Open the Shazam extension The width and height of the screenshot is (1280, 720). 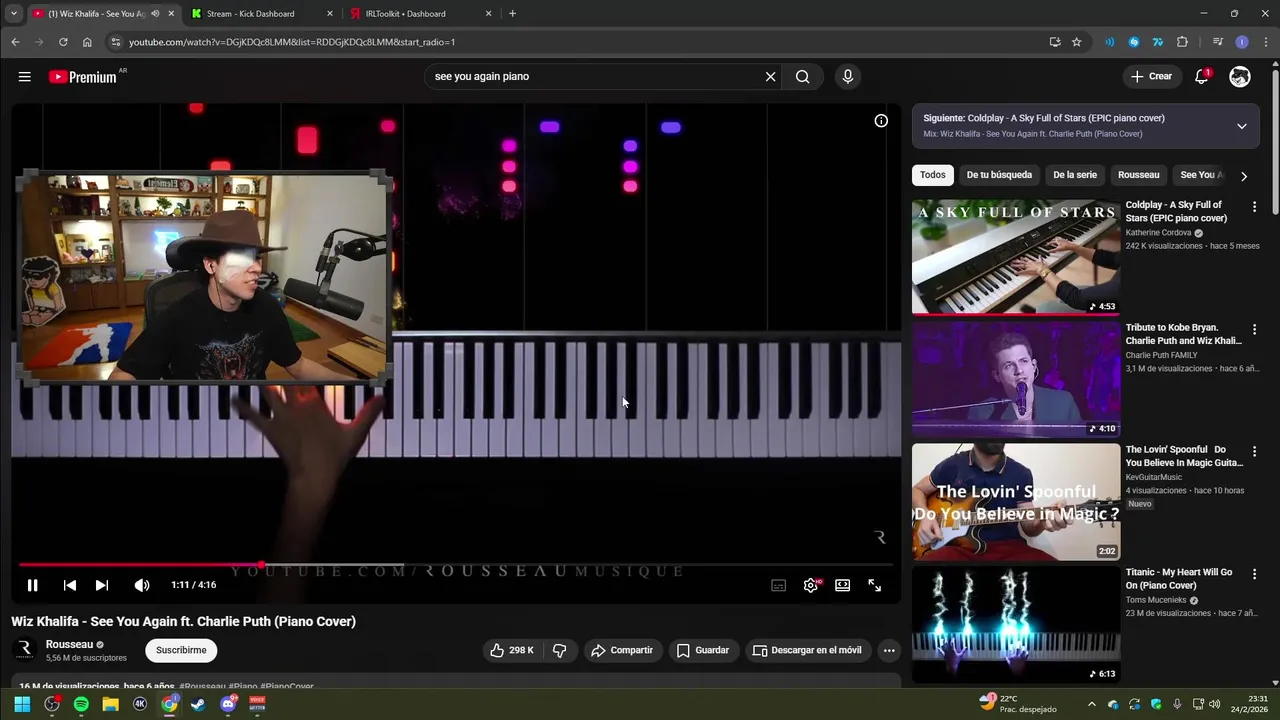click(x=1134, y=42)
